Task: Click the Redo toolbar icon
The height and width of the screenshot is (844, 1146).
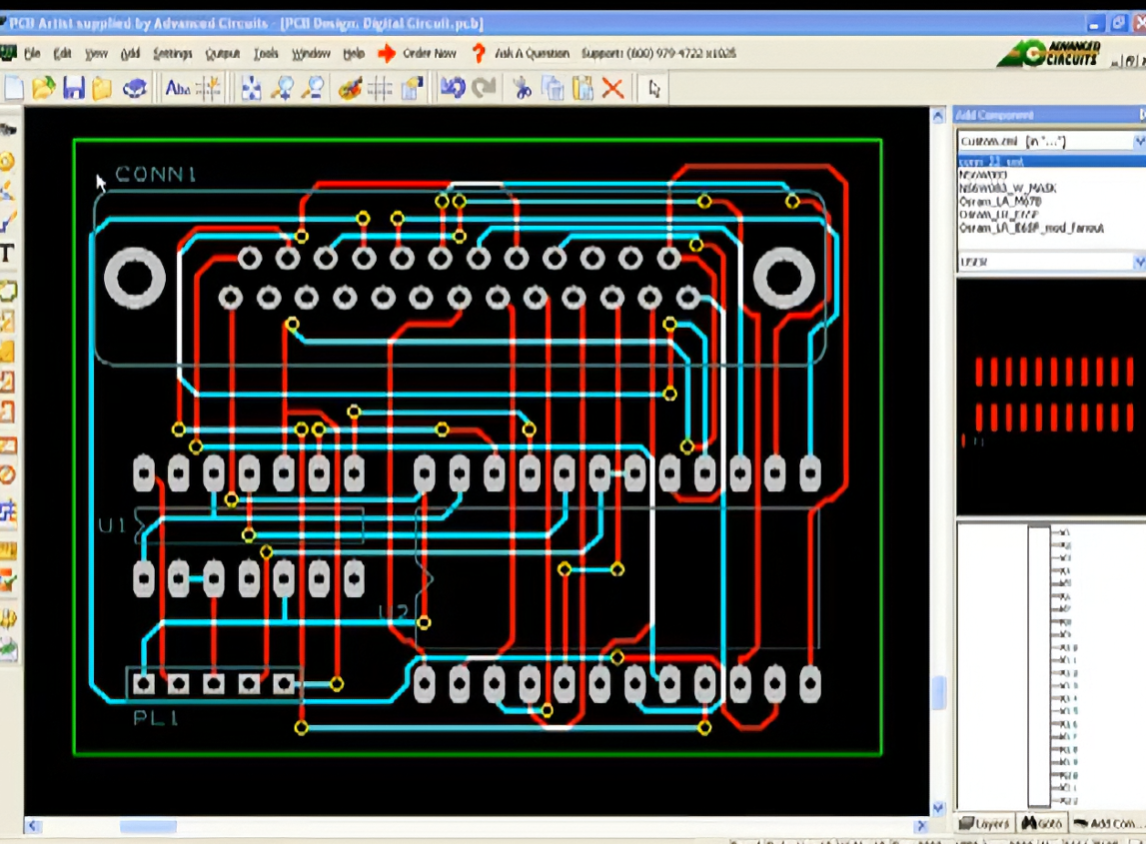Action: pyautogui.click(x=484, y=88)
